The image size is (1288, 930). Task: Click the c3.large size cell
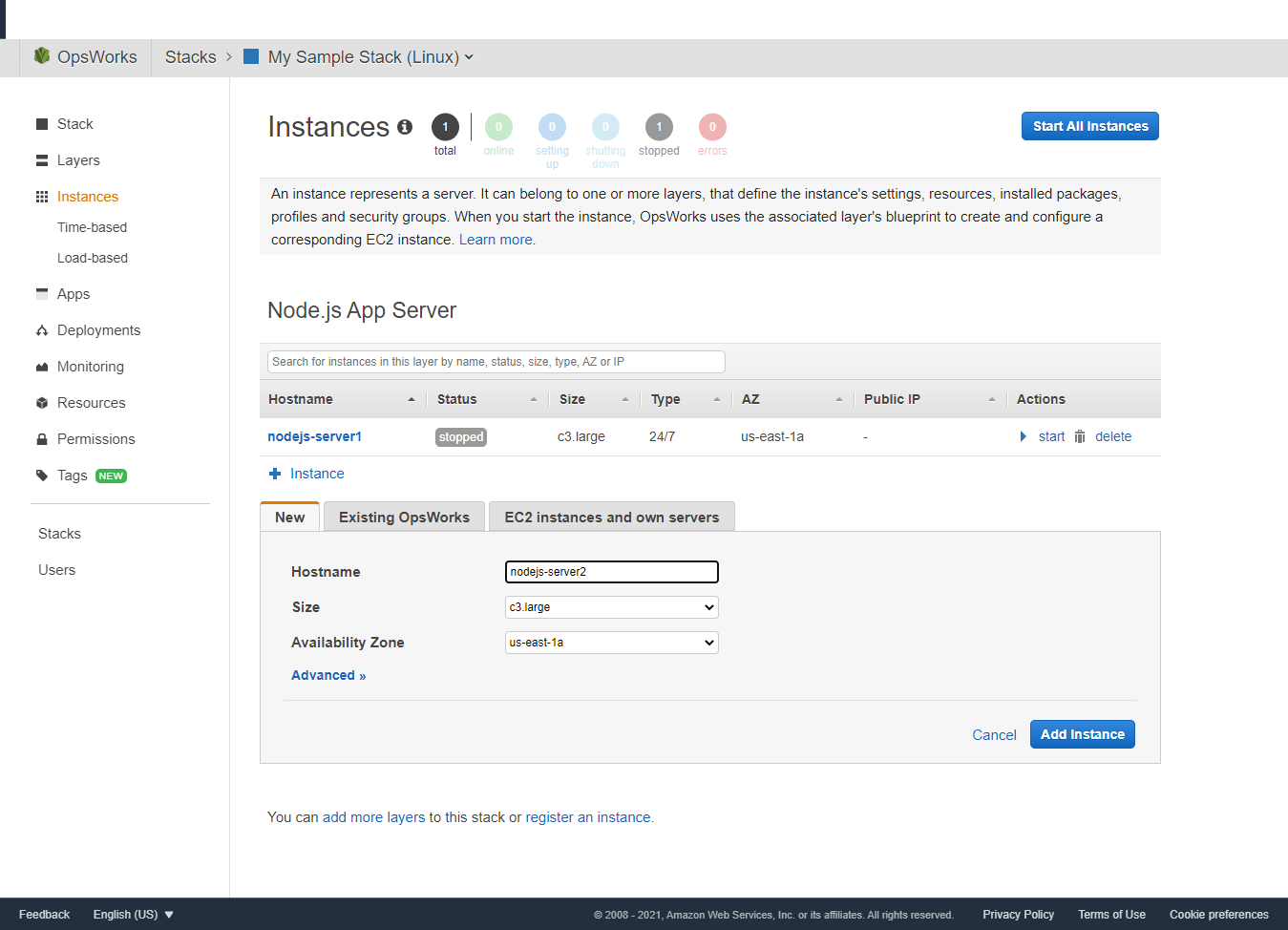click(x=581, y=436)
